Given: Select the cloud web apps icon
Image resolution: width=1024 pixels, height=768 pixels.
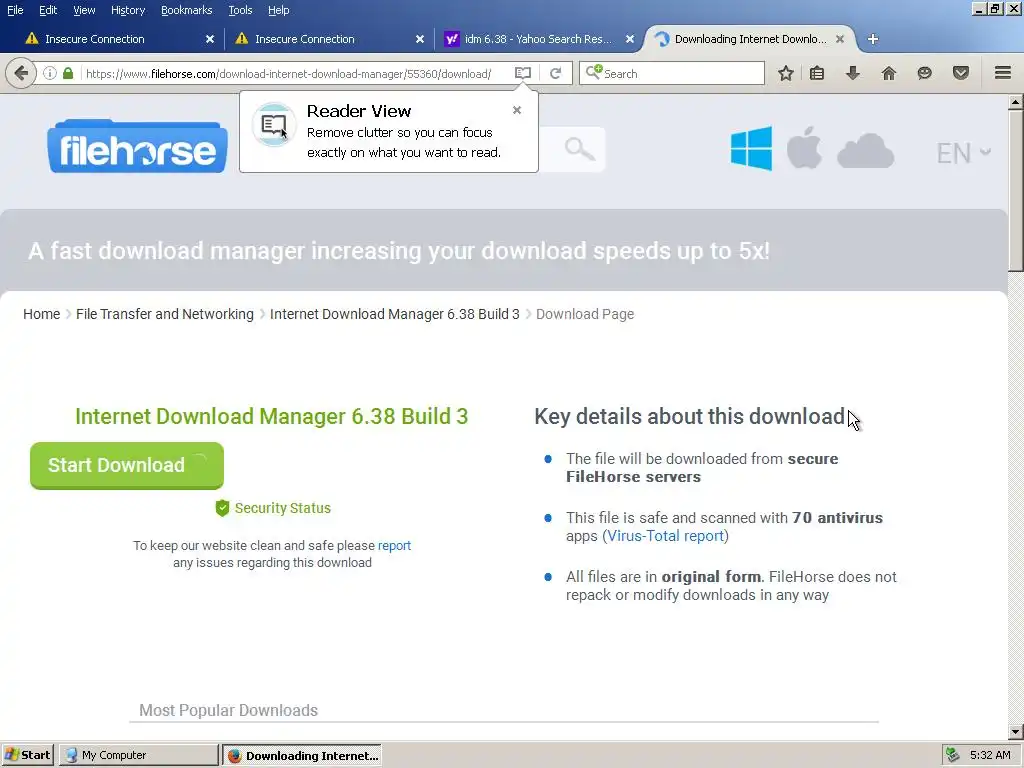Looking at the screenshot, I should tap(865, 152).
